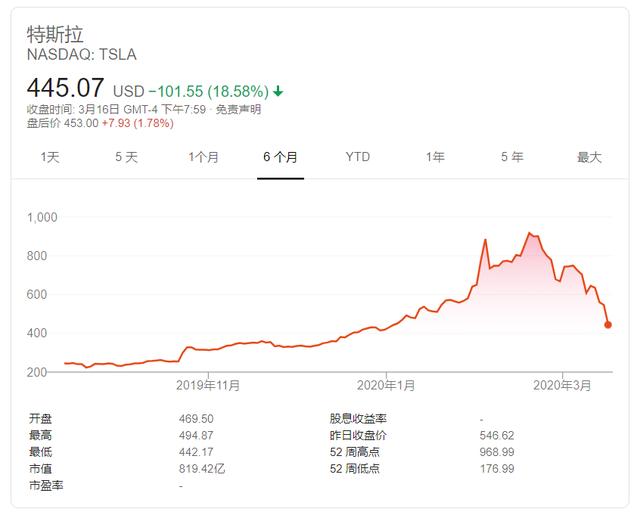Click the 盘后价 453.00 after-hours value
The height and width of the screenshot is (515, 640).
(81, 123)
